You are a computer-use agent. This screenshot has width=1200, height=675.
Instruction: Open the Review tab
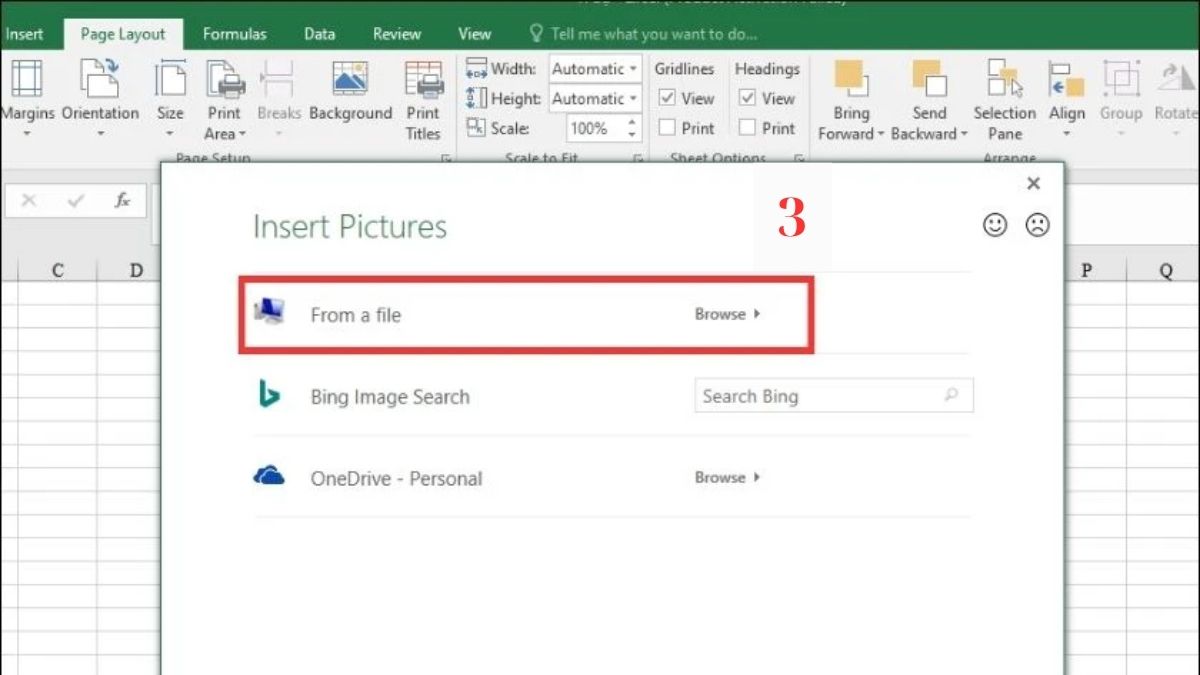(x=396, y=33)
